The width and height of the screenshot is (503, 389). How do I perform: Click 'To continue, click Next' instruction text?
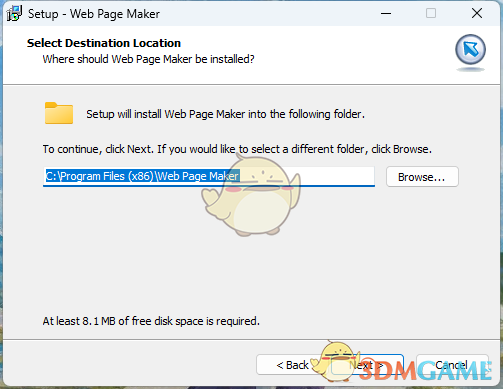point(237,149)
